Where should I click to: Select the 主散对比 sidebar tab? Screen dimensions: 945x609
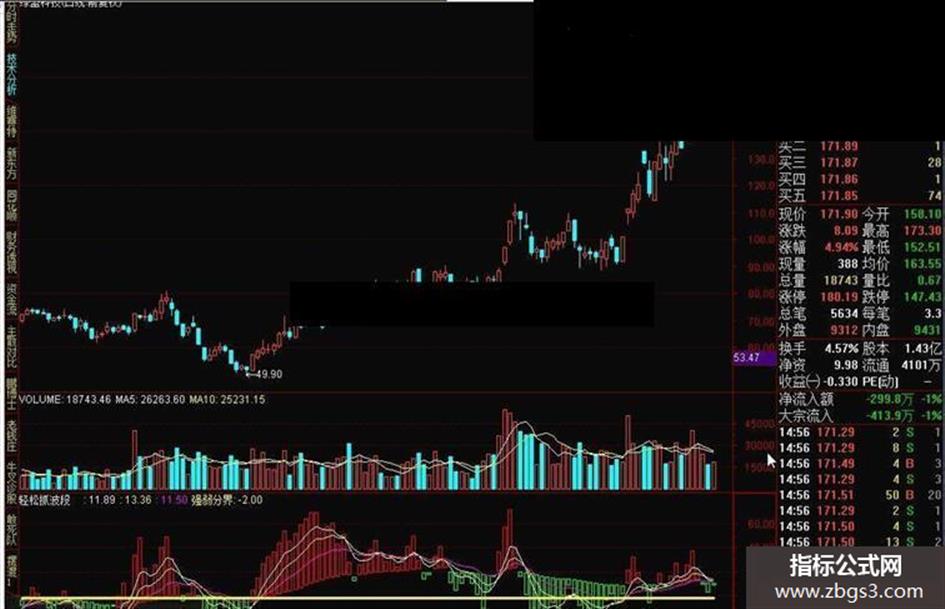pyautogui.click(x=11, y=348)
